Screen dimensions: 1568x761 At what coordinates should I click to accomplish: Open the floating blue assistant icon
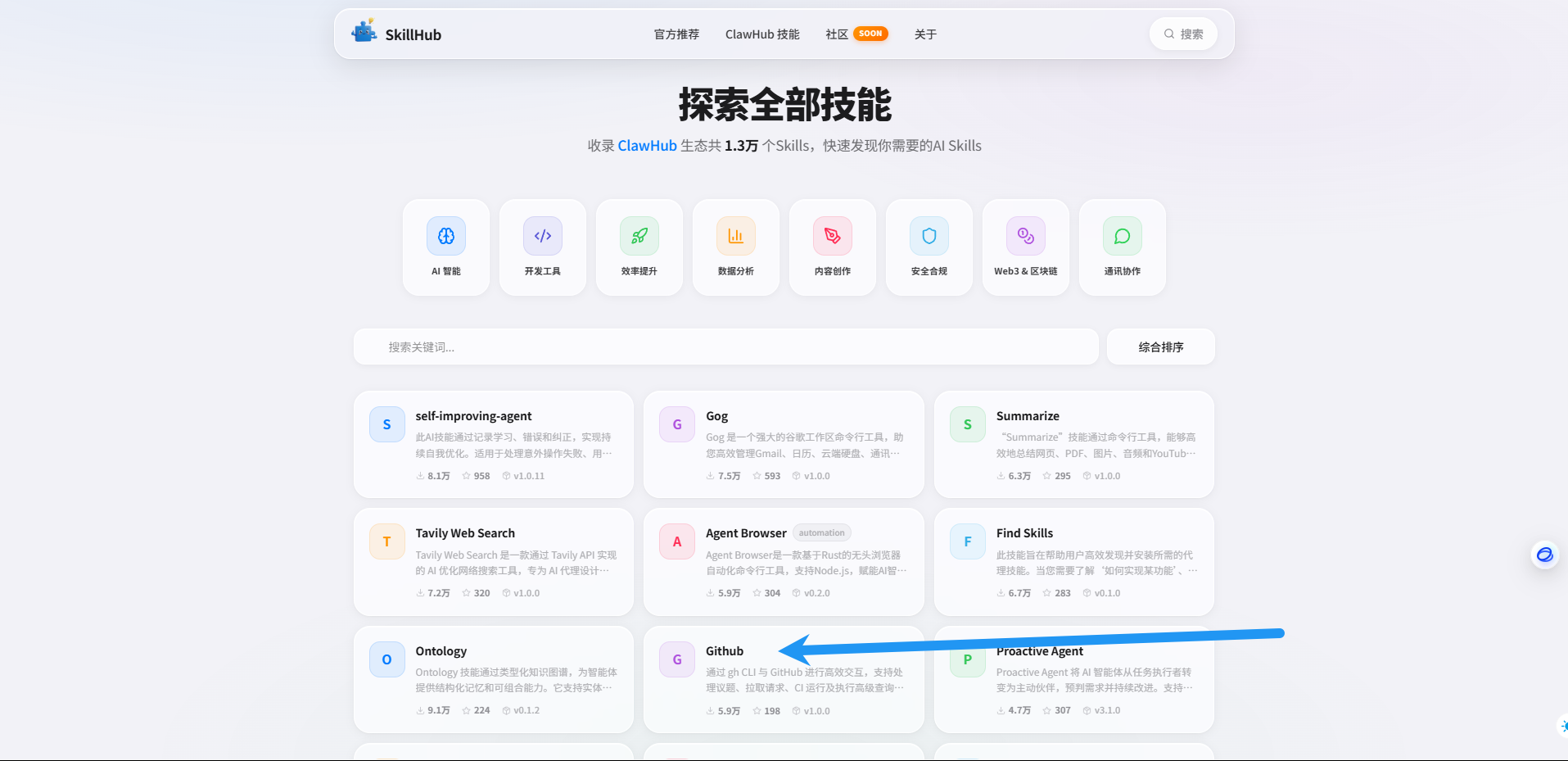tap(1544, 555)
